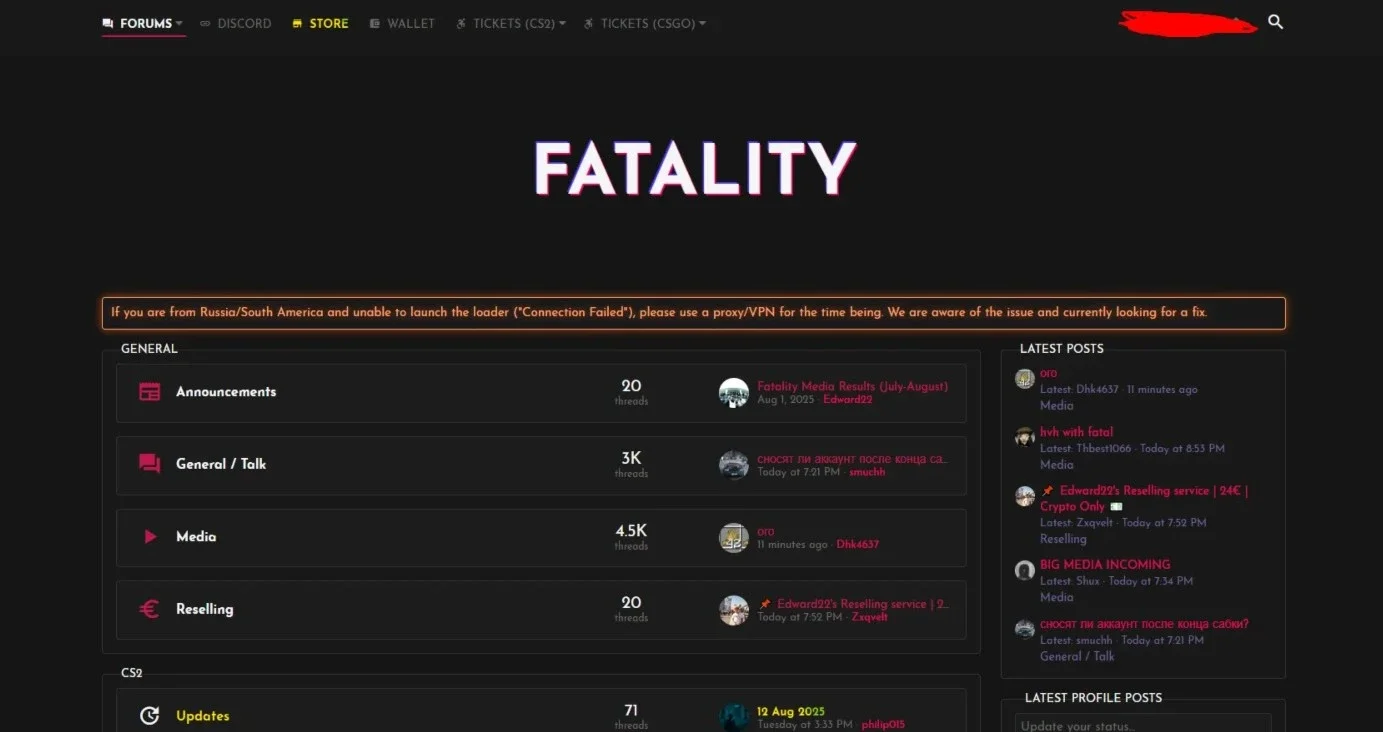Click the FATALITY logo

[694, 168]
